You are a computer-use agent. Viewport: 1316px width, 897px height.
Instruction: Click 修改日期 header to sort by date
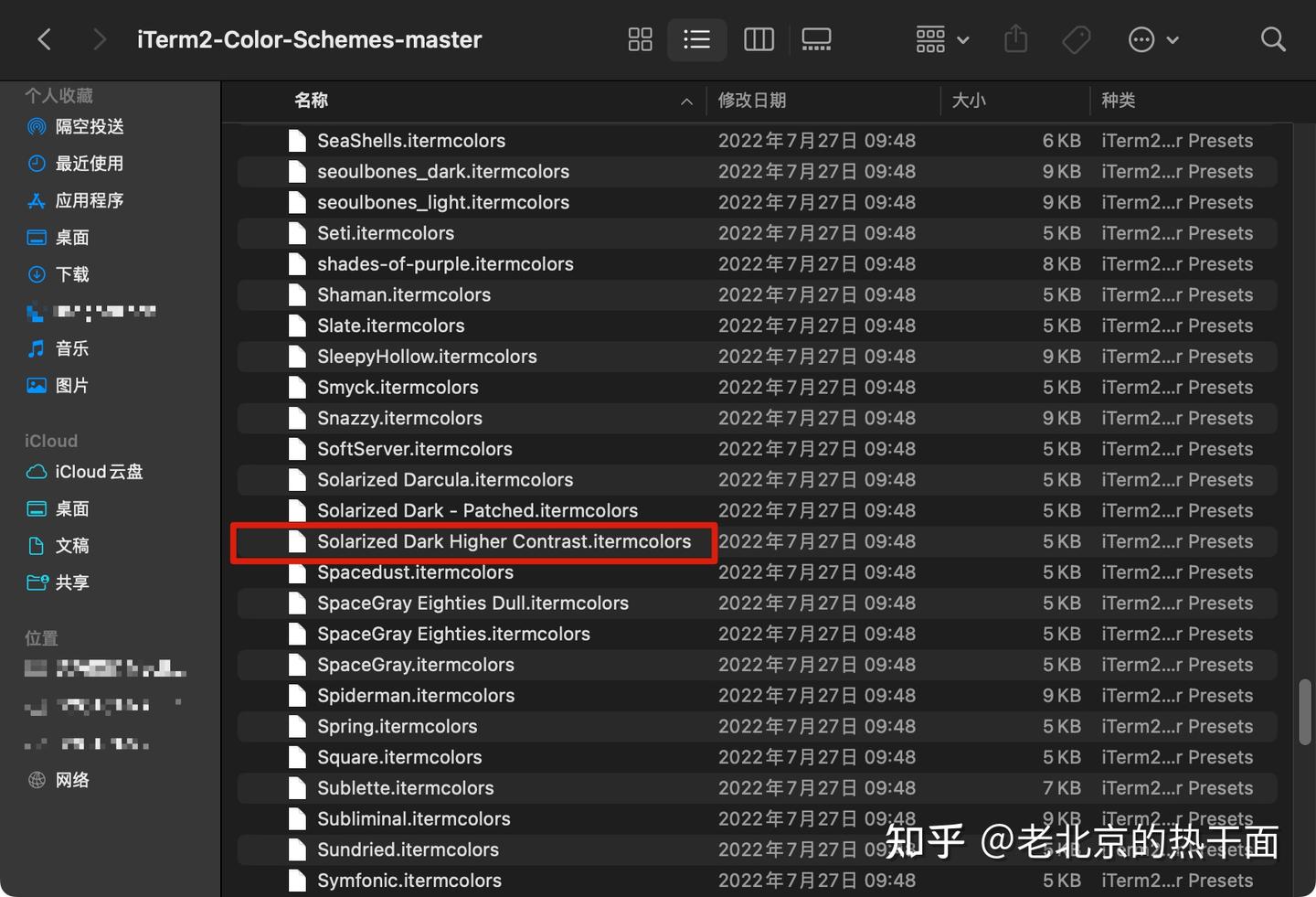[752, 101]
